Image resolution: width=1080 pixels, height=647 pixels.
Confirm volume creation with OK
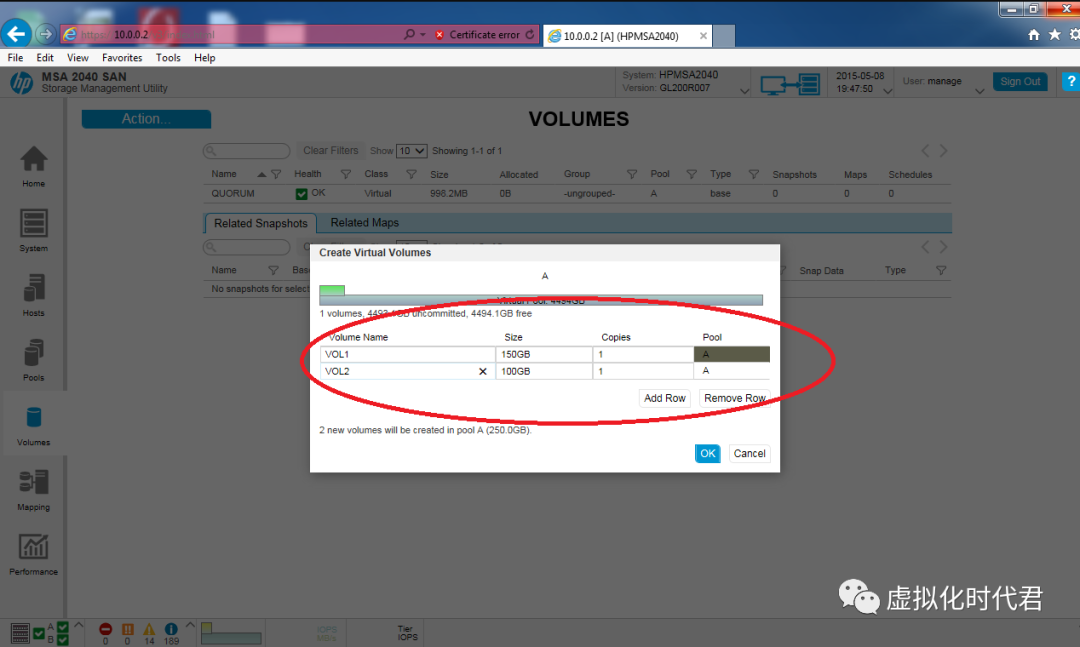click(x=707, y=453)
